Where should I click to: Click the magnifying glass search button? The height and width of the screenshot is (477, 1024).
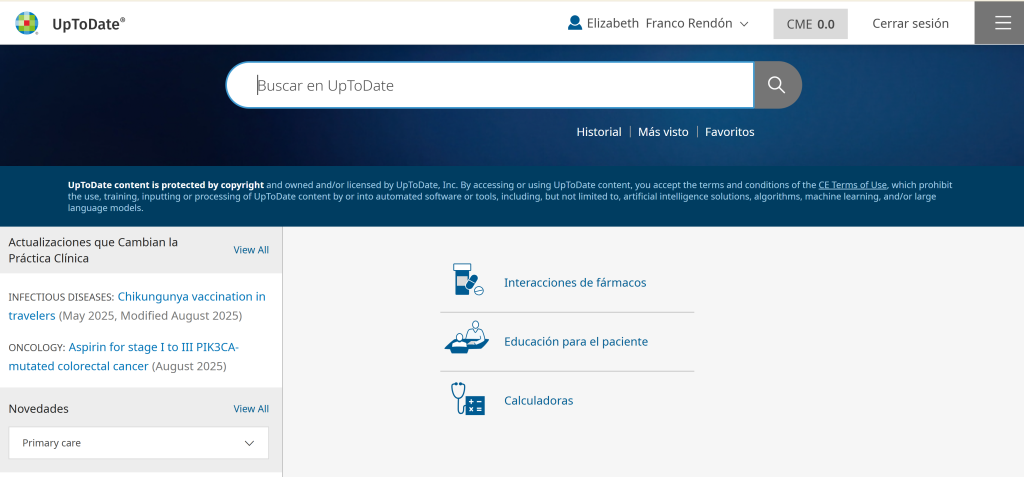776,85
